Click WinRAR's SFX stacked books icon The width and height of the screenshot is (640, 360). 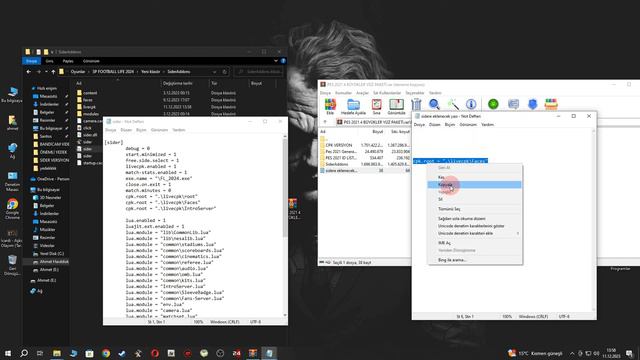[551, 104]
